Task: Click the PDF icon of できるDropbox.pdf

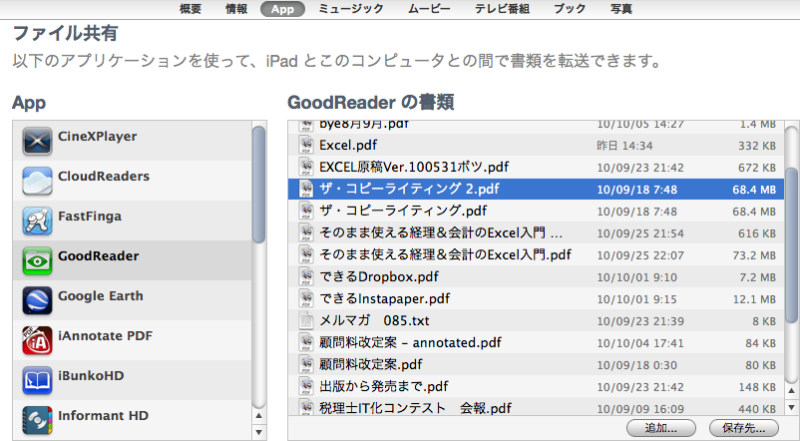Action: click(306, 277)
